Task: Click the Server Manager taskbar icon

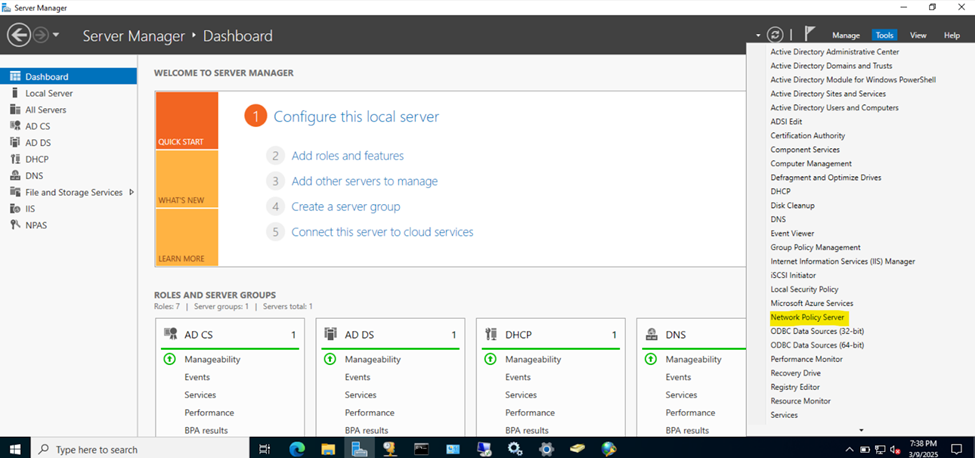Action: 359,449
